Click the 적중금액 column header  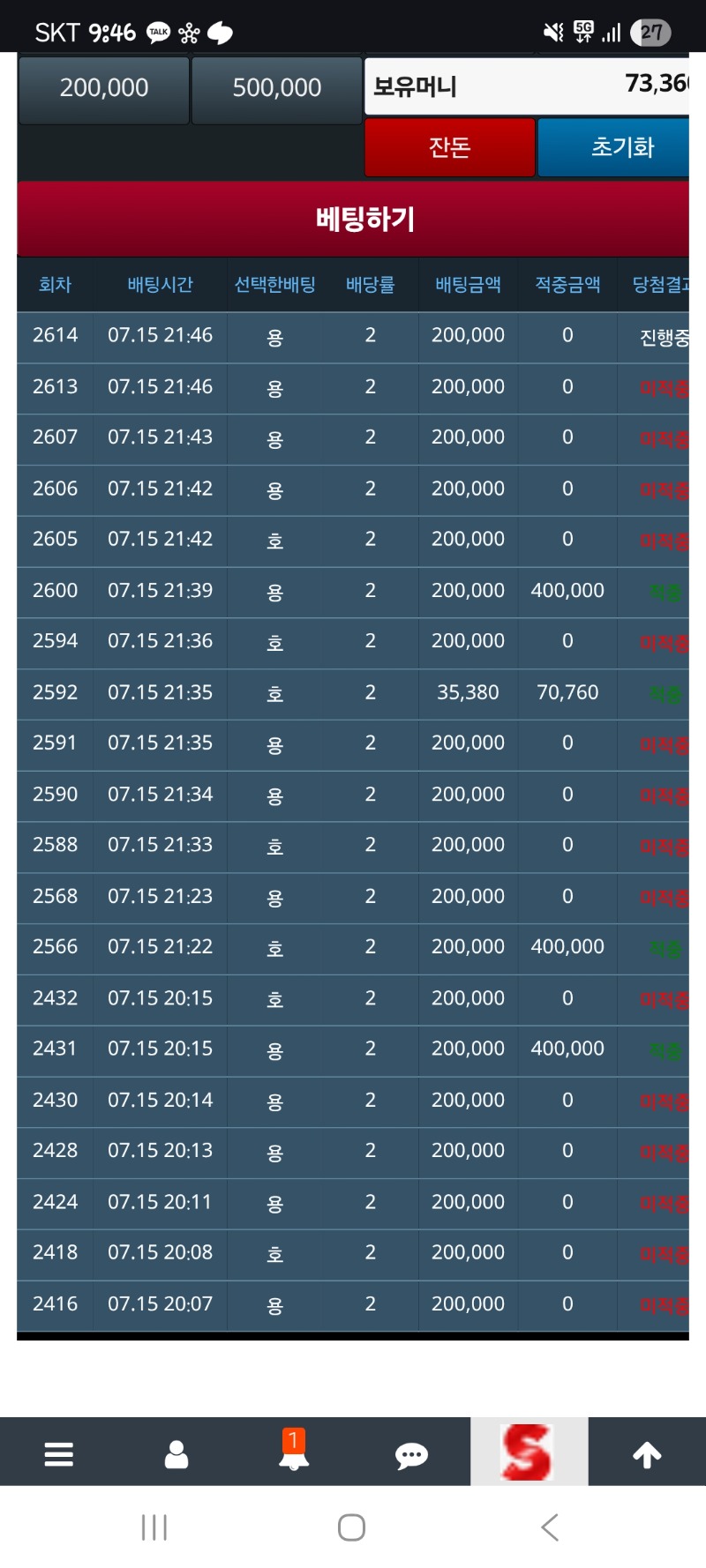pyautogui.click(x=567, y=285)
